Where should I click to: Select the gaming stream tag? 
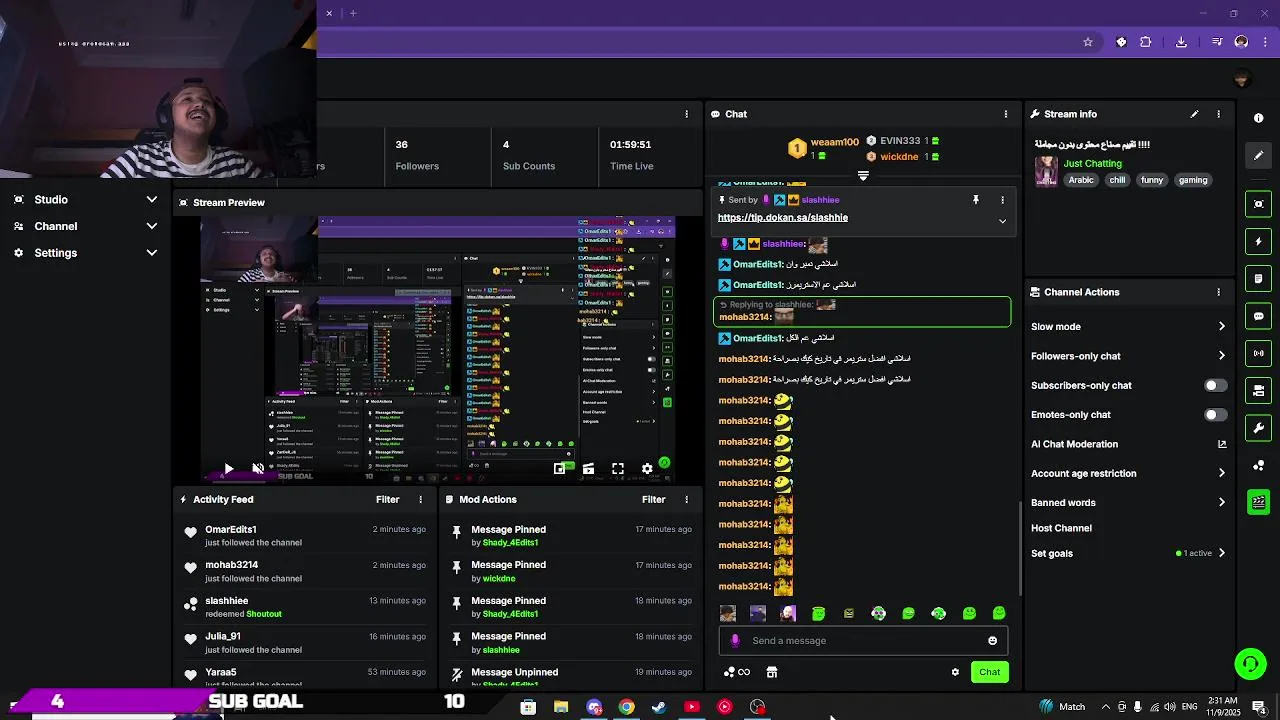tap(1193, 180)
